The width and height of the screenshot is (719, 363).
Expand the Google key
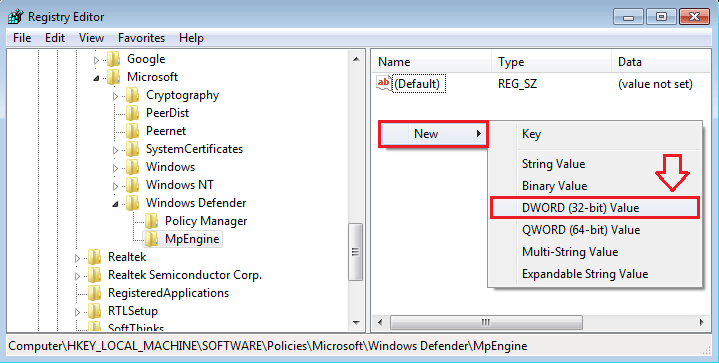[x=96, y=60]
